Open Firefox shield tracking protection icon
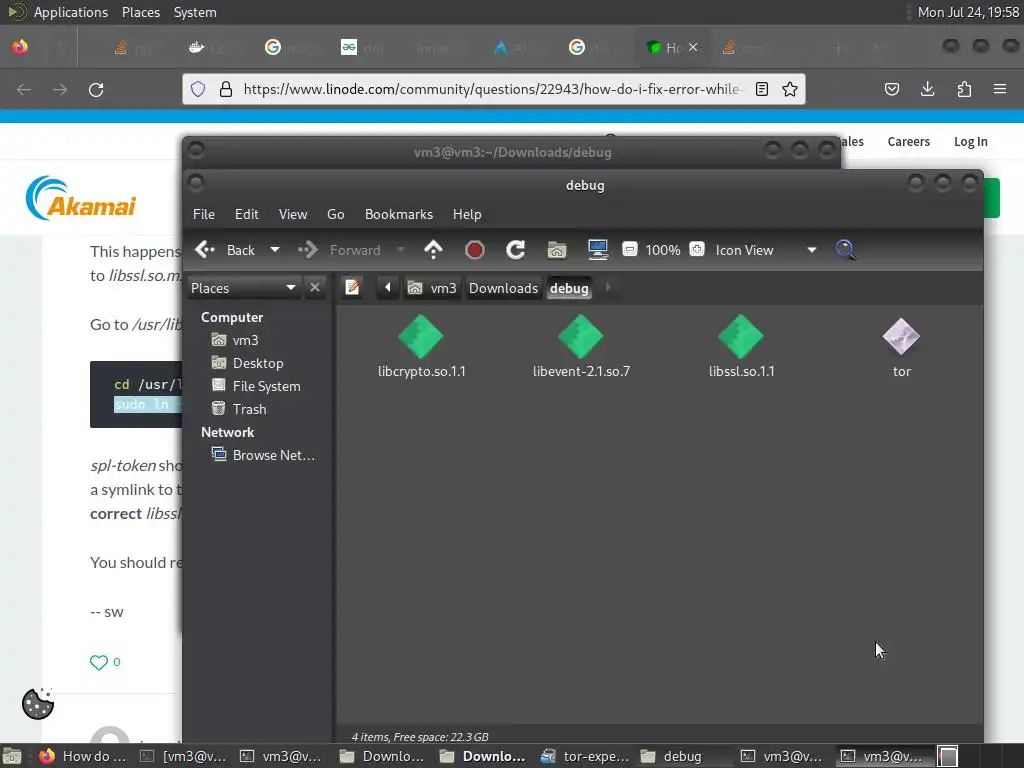The image size is (1024, 768). click(x=198, y=89)
